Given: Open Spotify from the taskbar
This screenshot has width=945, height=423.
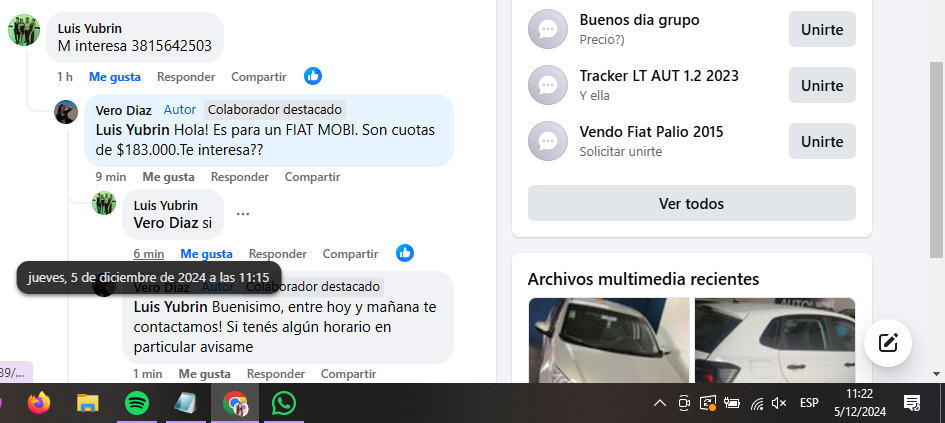Looking at the screenshot, I should [x=137, y=404].
